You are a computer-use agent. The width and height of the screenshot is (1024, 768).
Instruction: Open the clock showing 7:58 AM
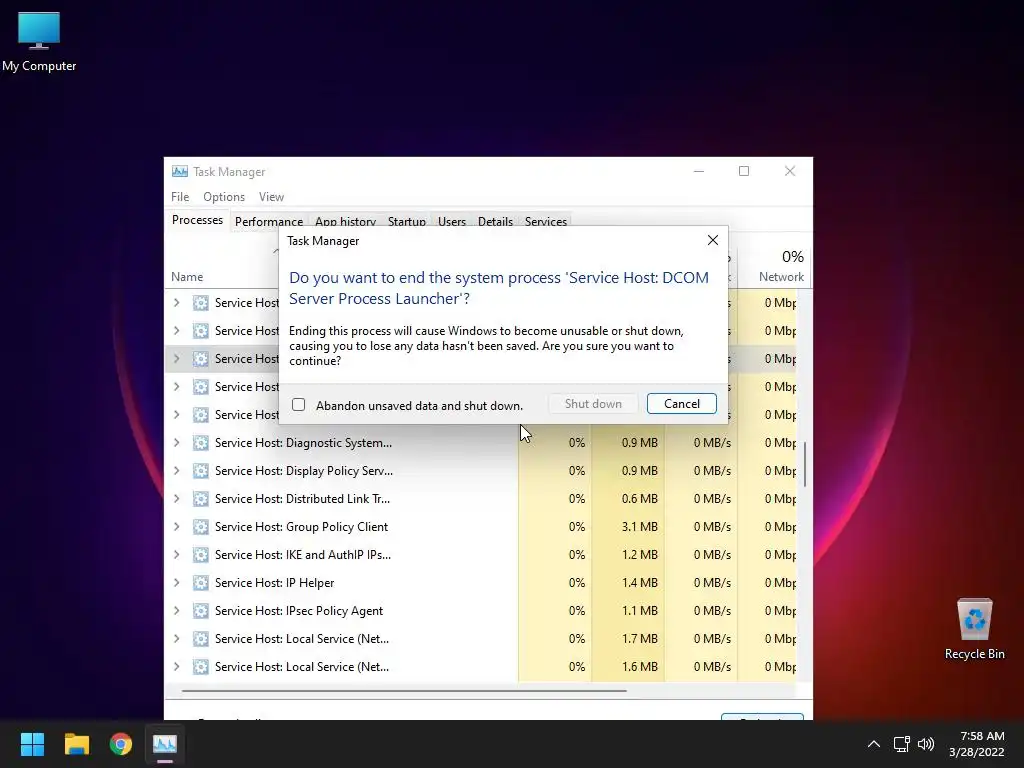pyautogui.click(x=976, y=744)
